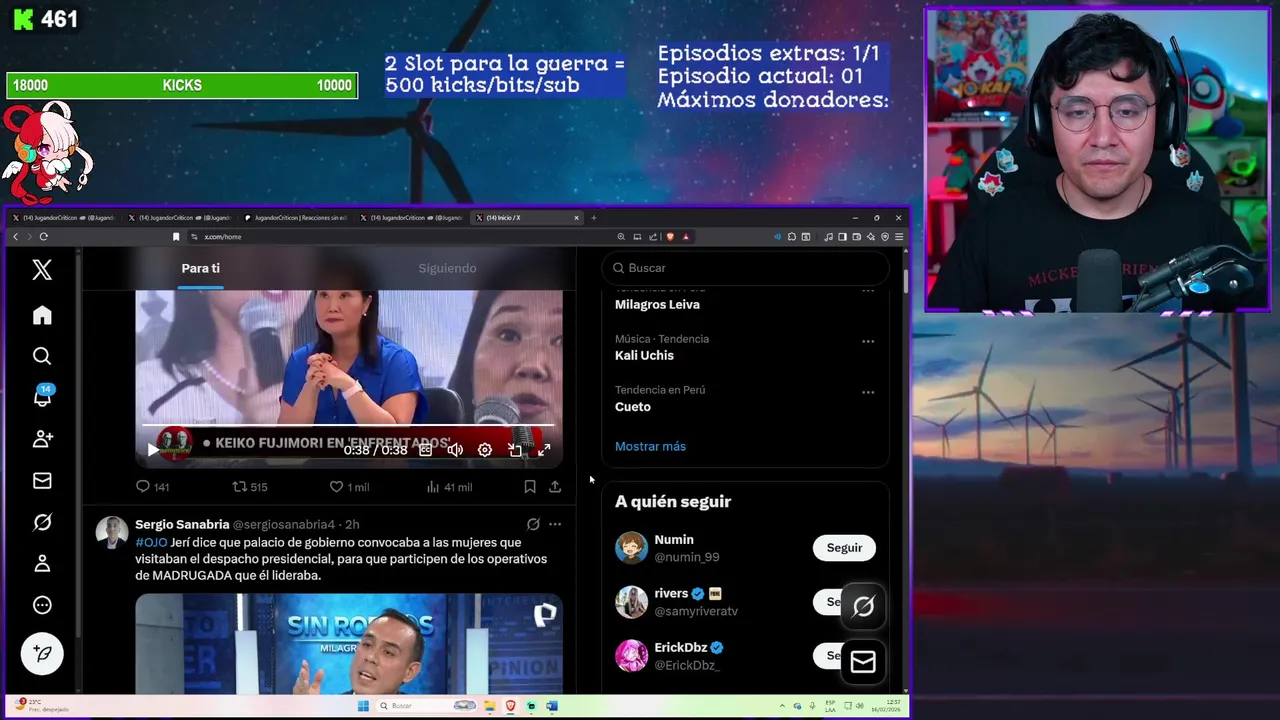Reload the page in browser toolbar
This screenshot has width=1280, height=720.
[43, 237]
